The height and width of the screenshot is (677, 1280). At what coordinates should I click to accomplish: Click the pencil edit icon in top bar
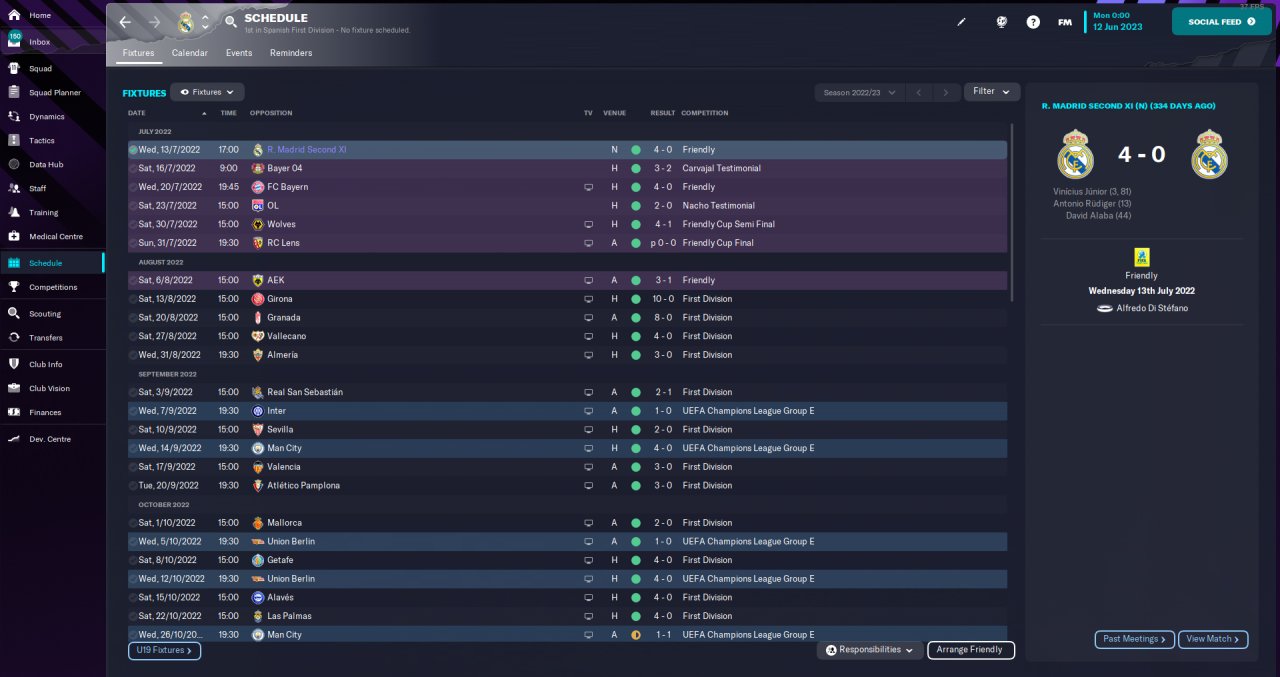click(962, 22)
